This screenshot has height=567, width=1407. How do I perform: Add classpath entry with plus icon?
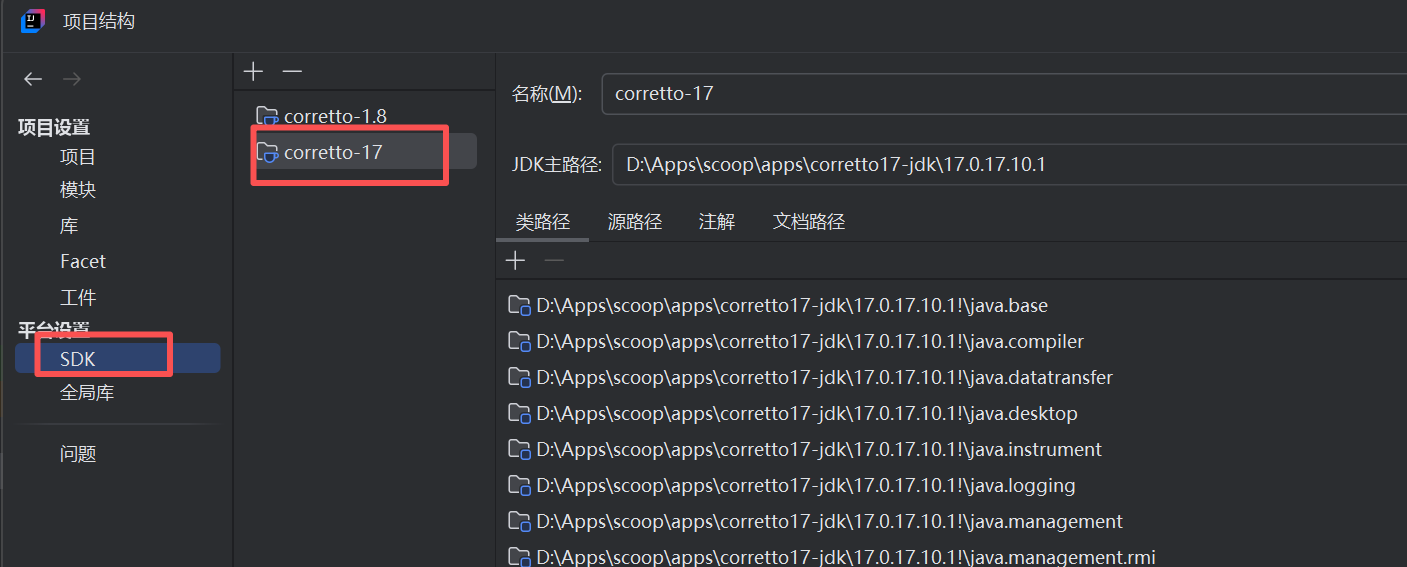click(x=515, y=261)
